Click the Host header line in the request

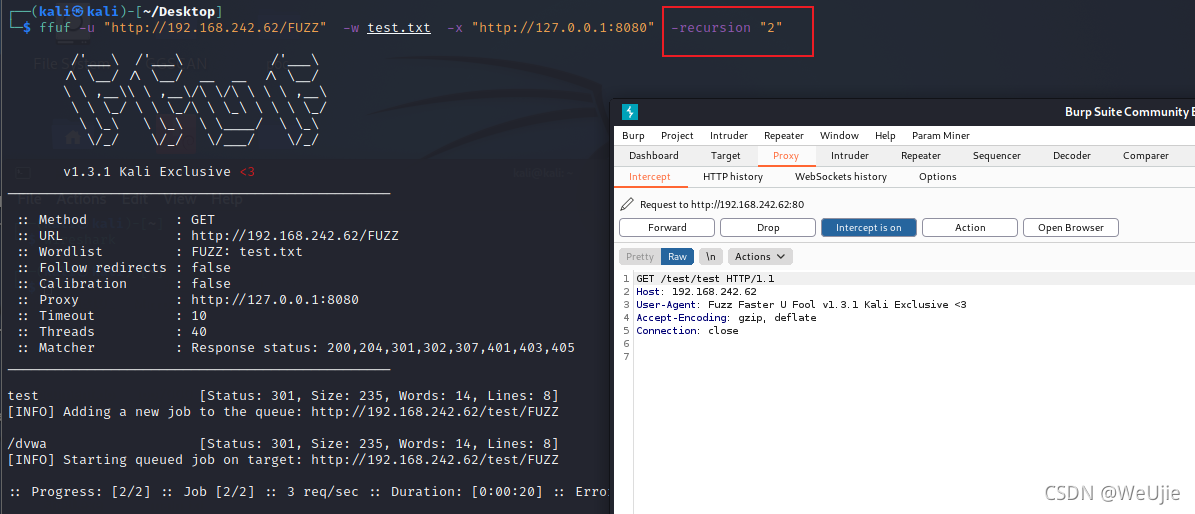(696, 291)
